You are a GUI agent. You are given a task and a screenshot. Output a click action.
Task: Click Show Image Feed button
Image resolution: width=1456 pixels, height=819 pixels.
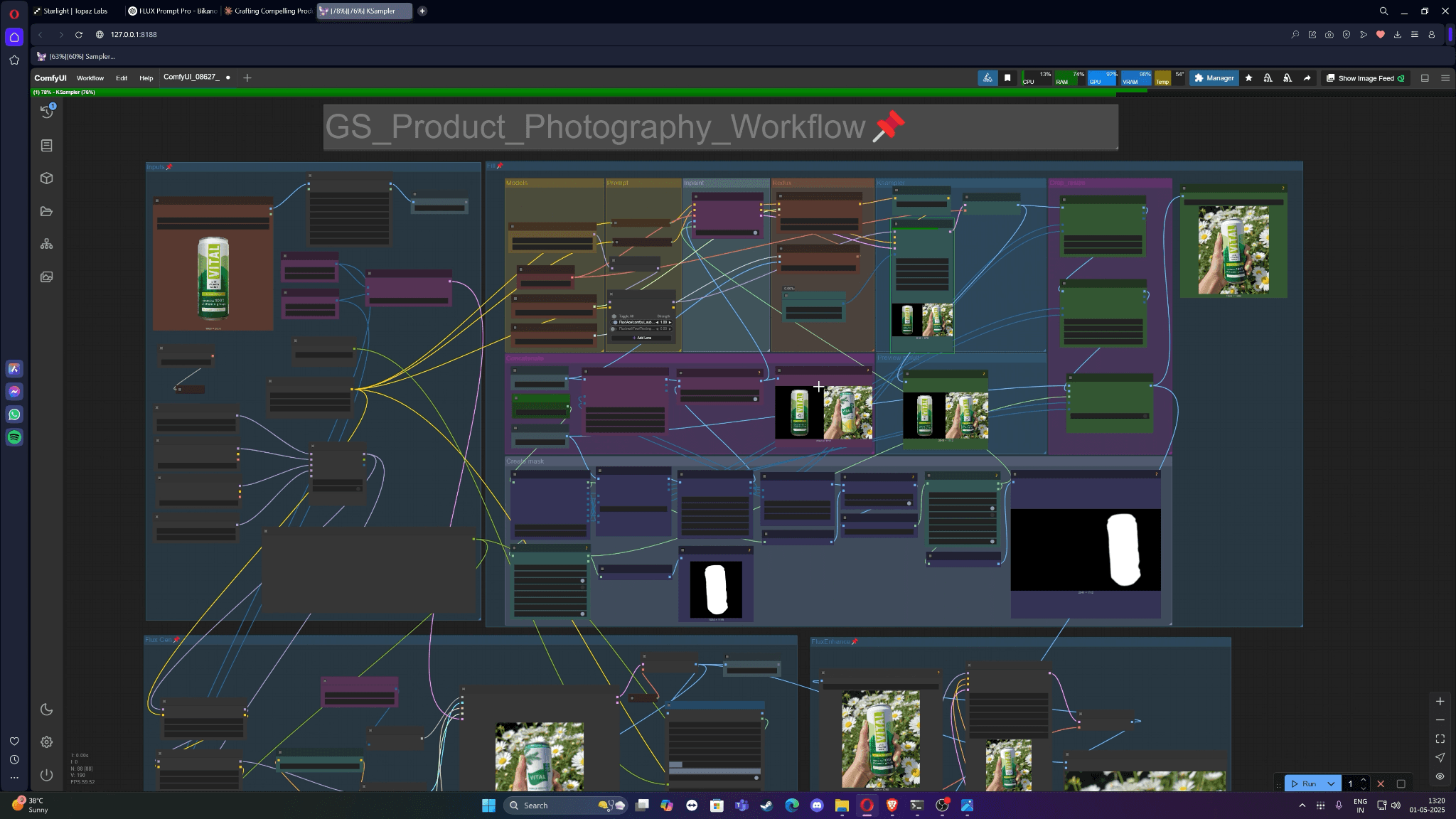[x=1365, y=78]
